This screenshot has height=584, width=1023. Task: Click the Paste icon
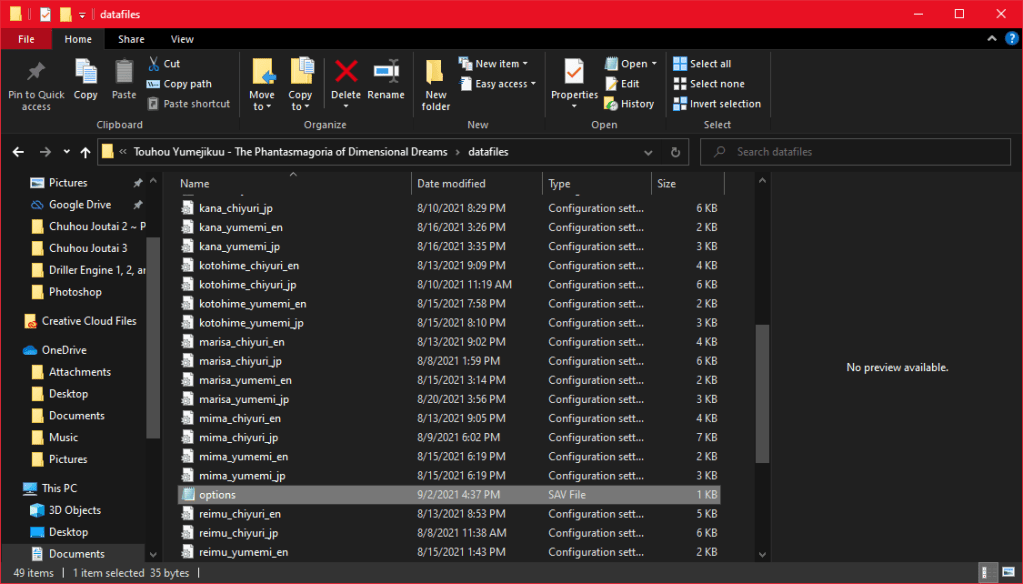click(x=124, y=78)
